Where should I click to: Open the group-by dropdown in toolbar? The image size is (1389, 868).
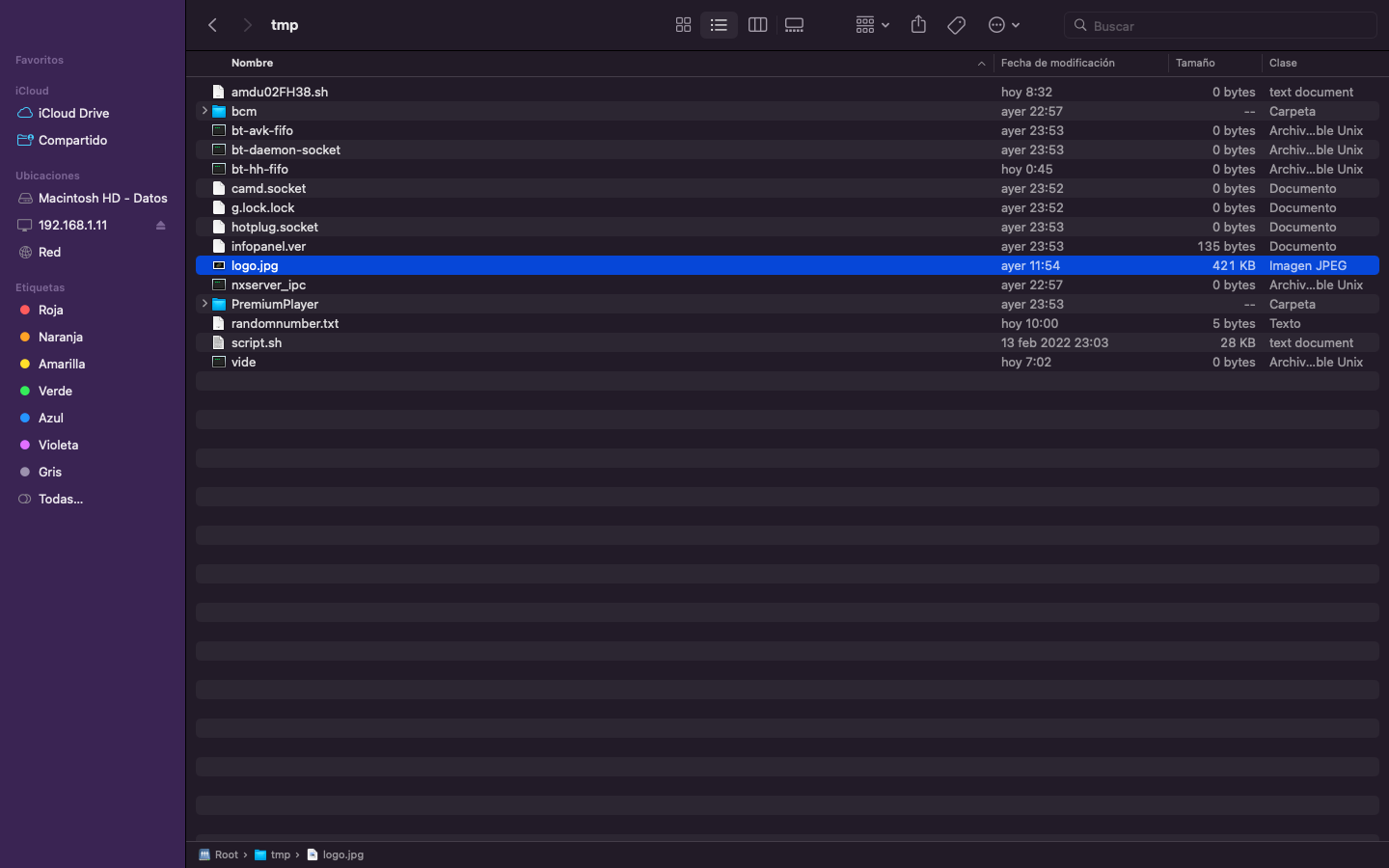click(871, 25)
